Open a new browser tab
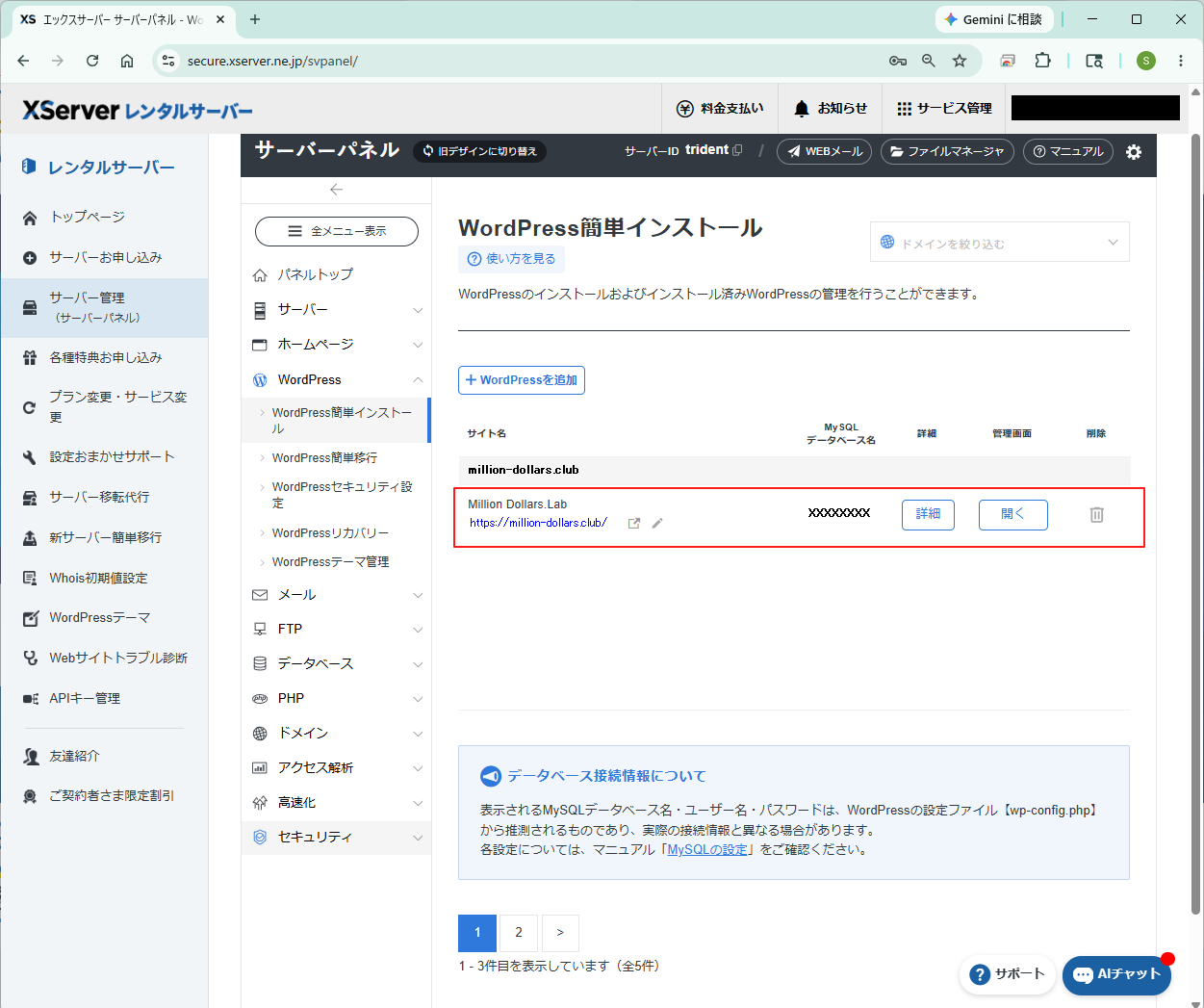Image resolution: width=1204 pixels, height=1008 pixels. click(x=255, y=19)
